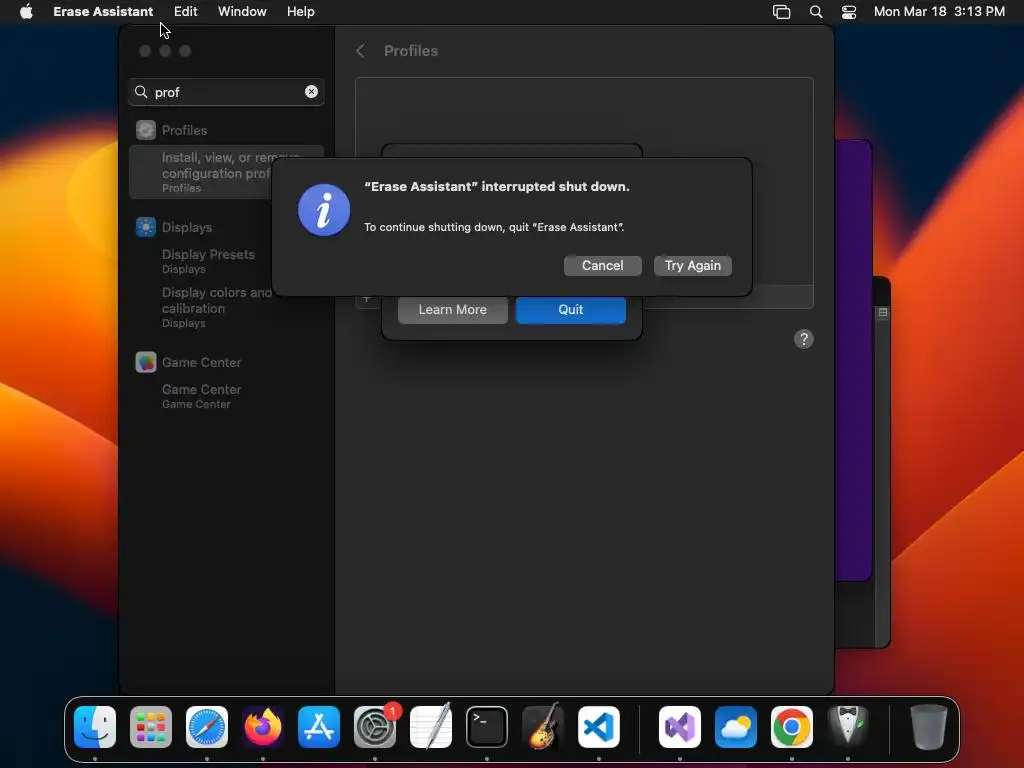Open Control Center in menu bar
1024x768 pixels.
(848, 12)
